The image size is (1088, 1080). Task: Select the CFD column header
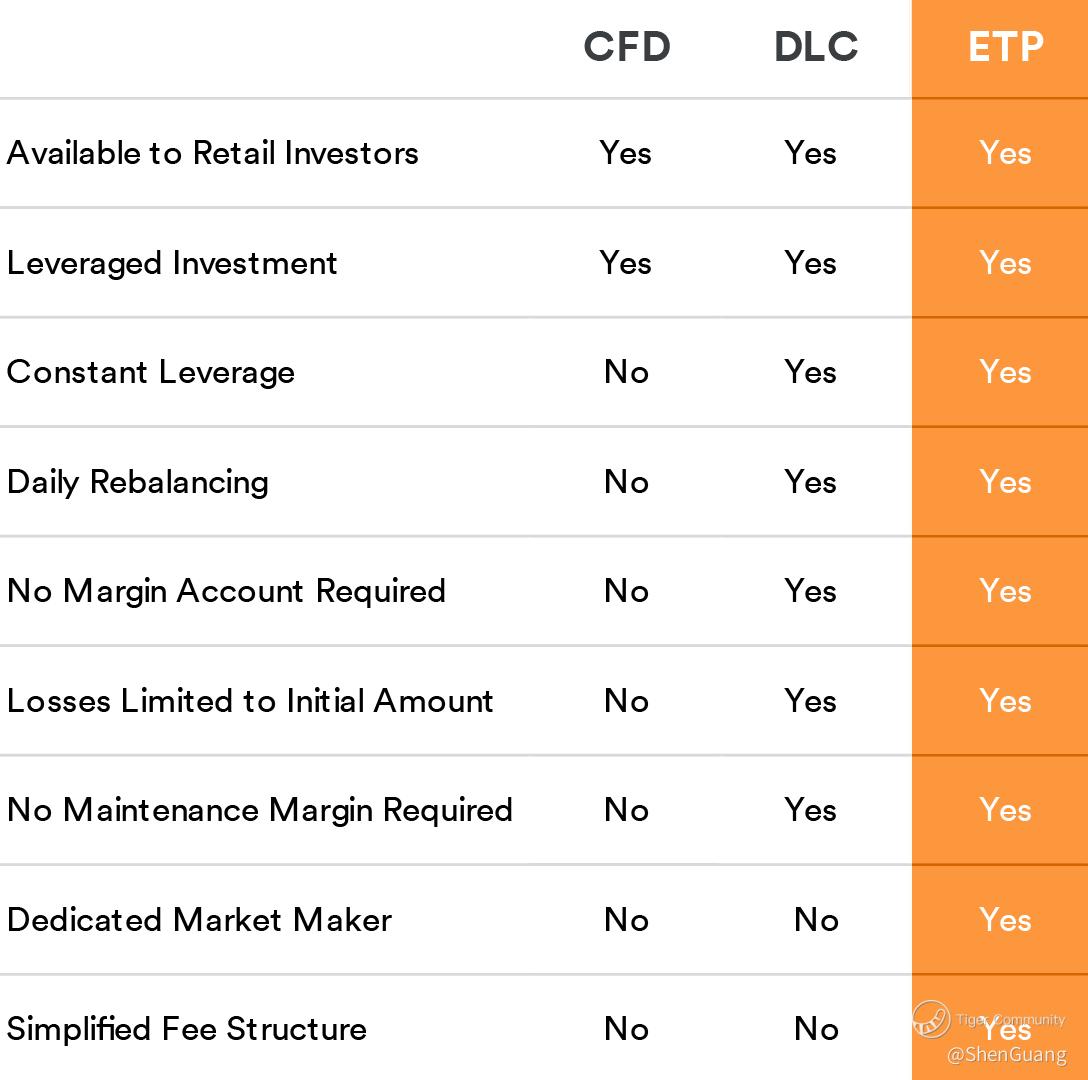click(x=627, y=47)
